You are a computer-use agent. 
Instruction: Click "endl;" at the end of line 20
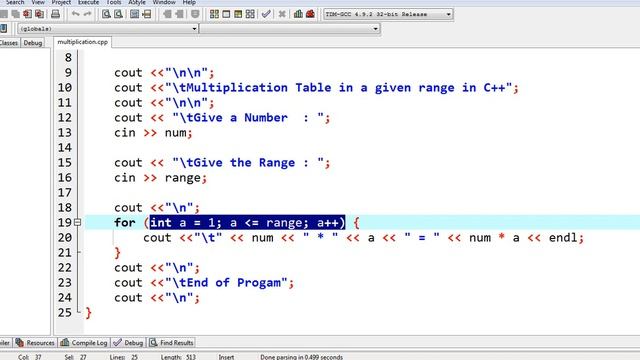(566, 238)
